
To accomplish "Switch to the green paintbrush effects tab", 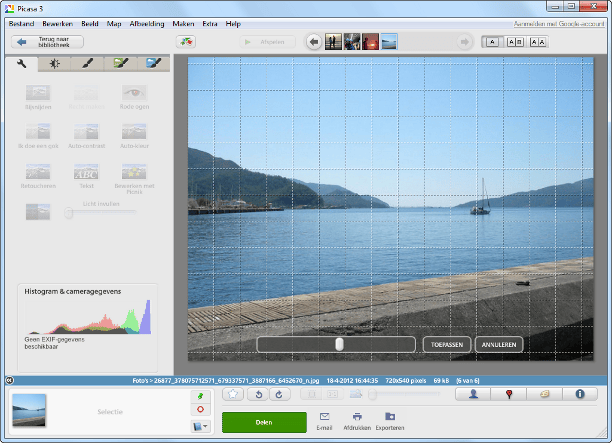I will click(x=121, y=64).
